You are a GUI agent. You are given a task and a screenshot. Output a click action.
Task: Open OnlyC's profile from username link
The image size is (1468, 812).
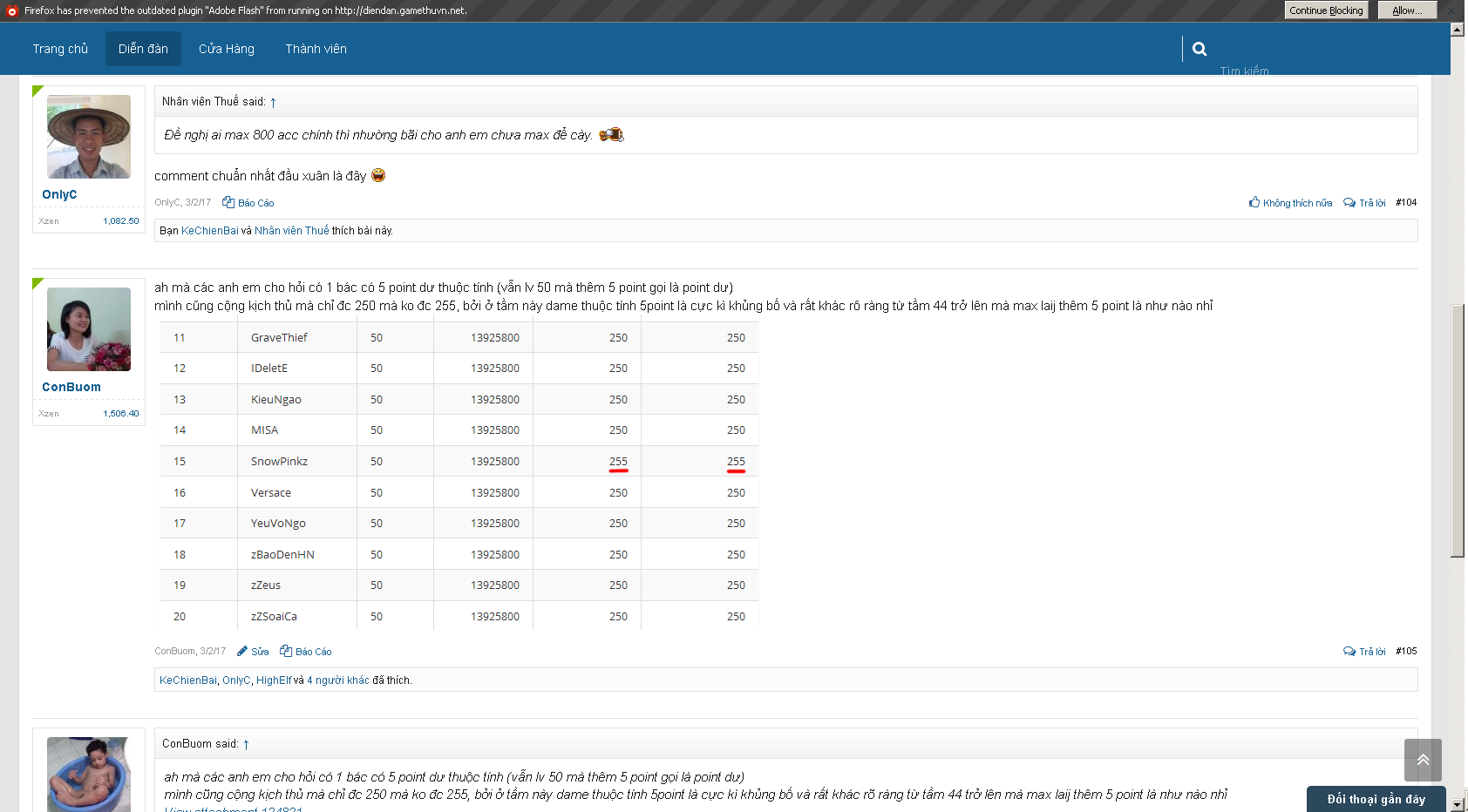(59, 194)
